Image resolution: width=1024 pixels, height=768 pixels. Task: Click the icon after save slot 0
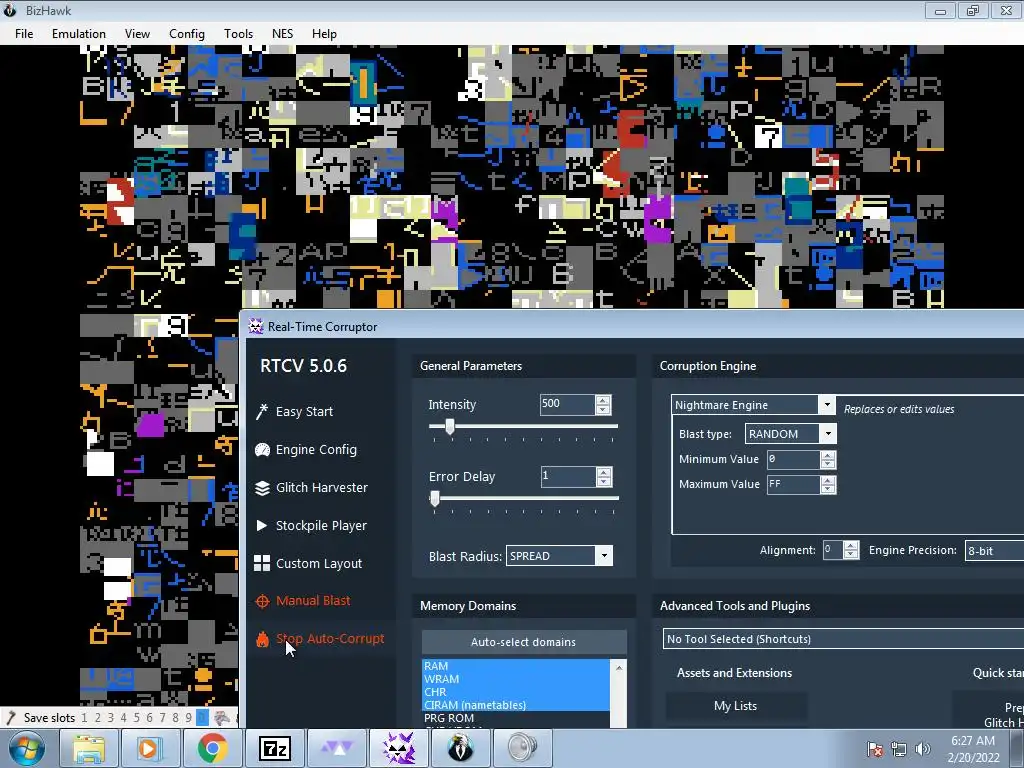pos(222,718)
